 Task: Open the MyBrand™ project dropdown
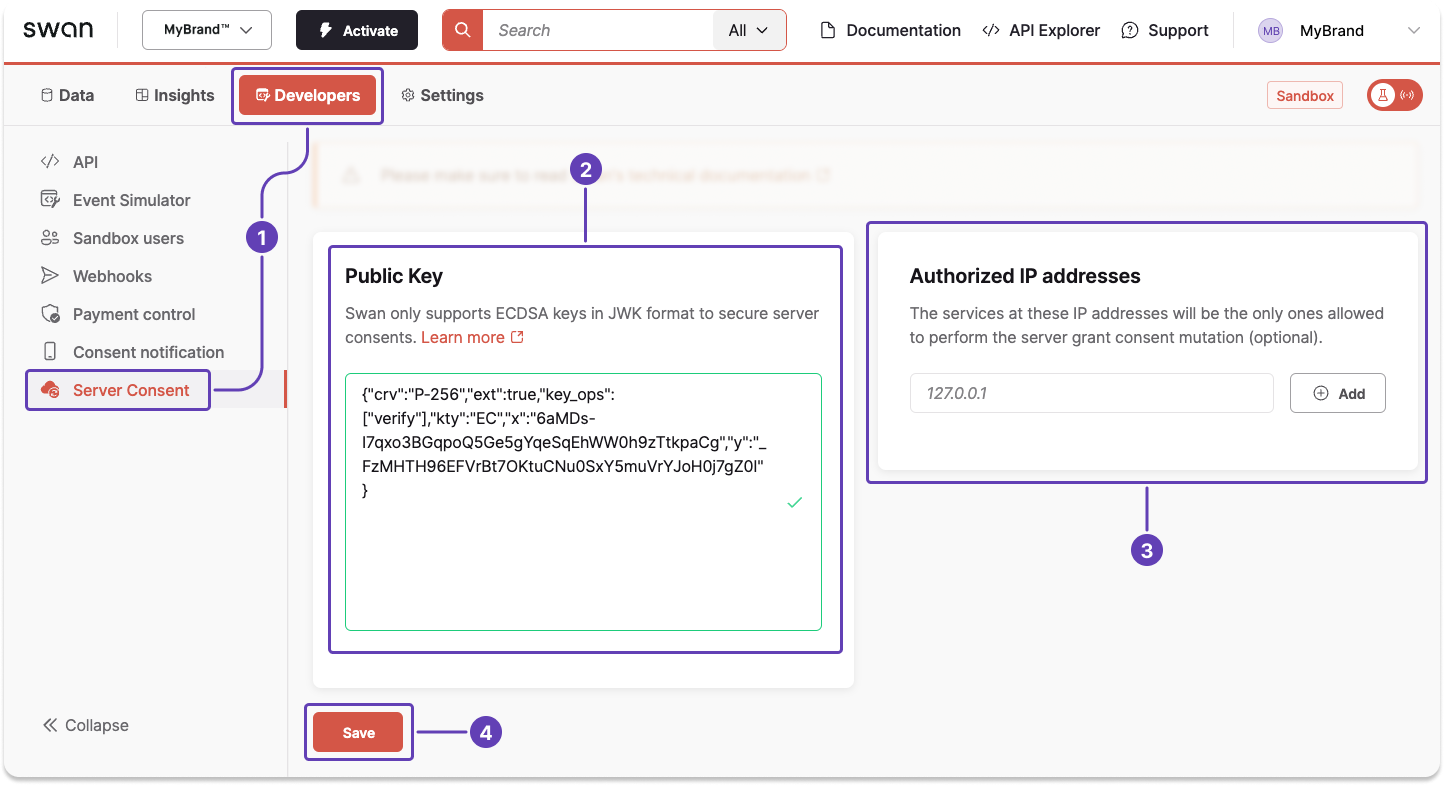[x=206, y=30]
